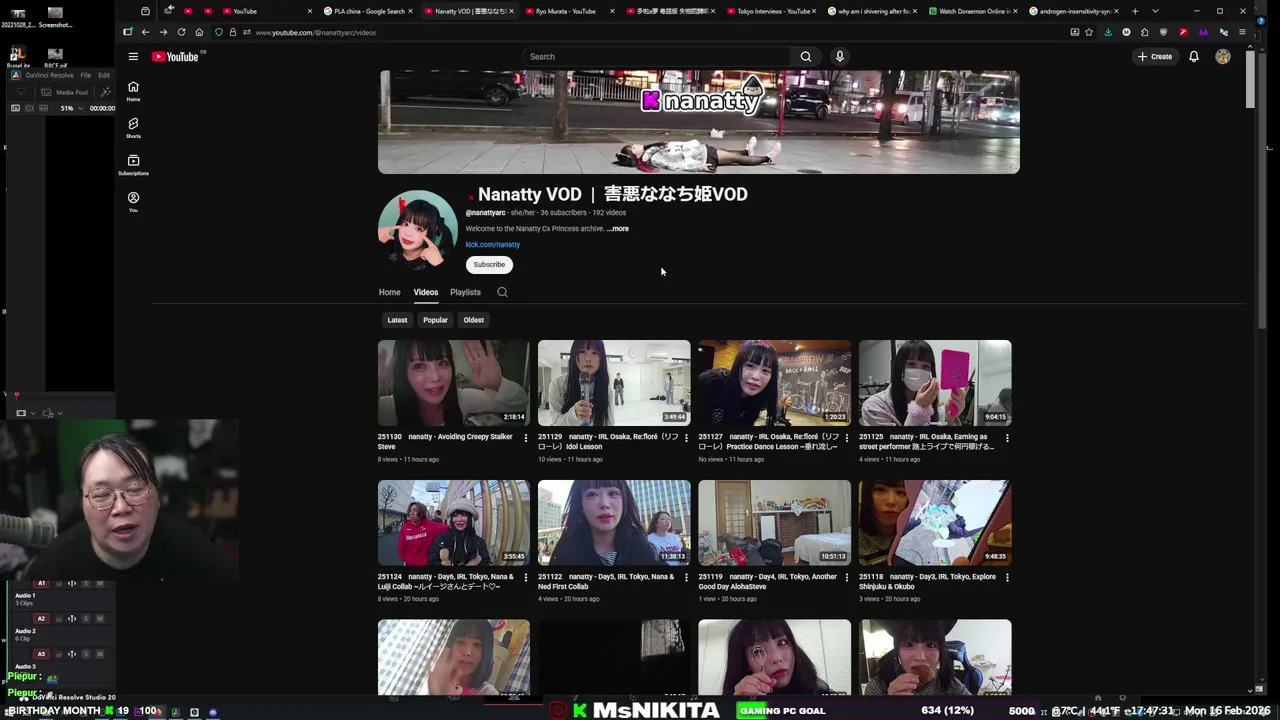This screenshot has height=720, width=1280.
Task: Expand channel description with ...more
Action: point(618,229)
